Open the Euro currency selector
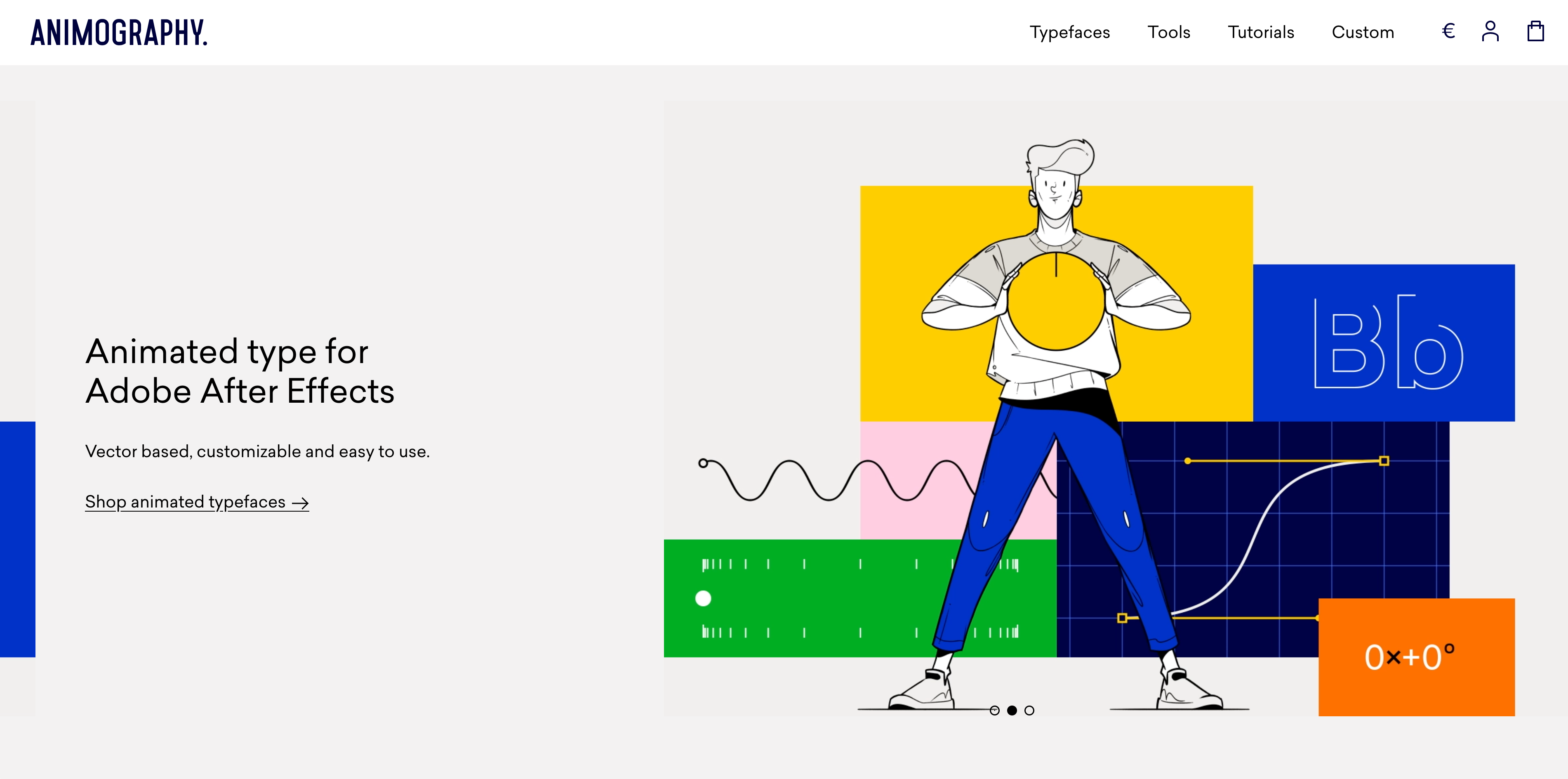Viewport: 1568px width, 779px height. pyautogui.click(x=1448, y=31)
